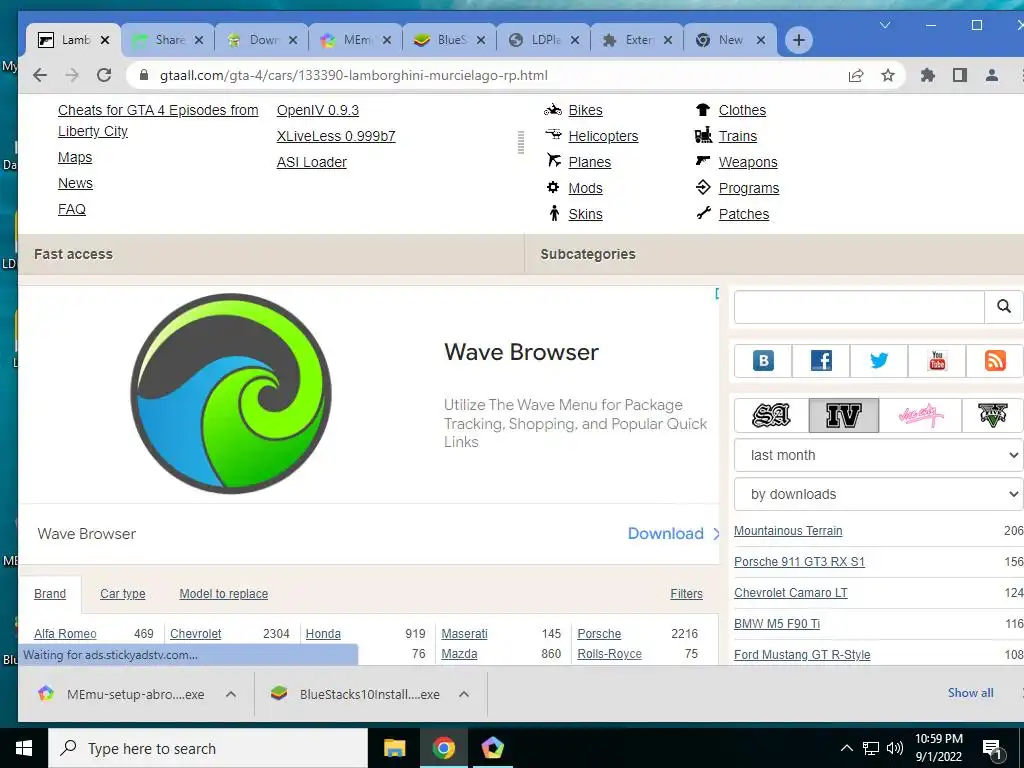The width and height of the screenshot is (1024, 768).
Task: Click the Wave Browser logo image
Action: (x=231, y=393)
